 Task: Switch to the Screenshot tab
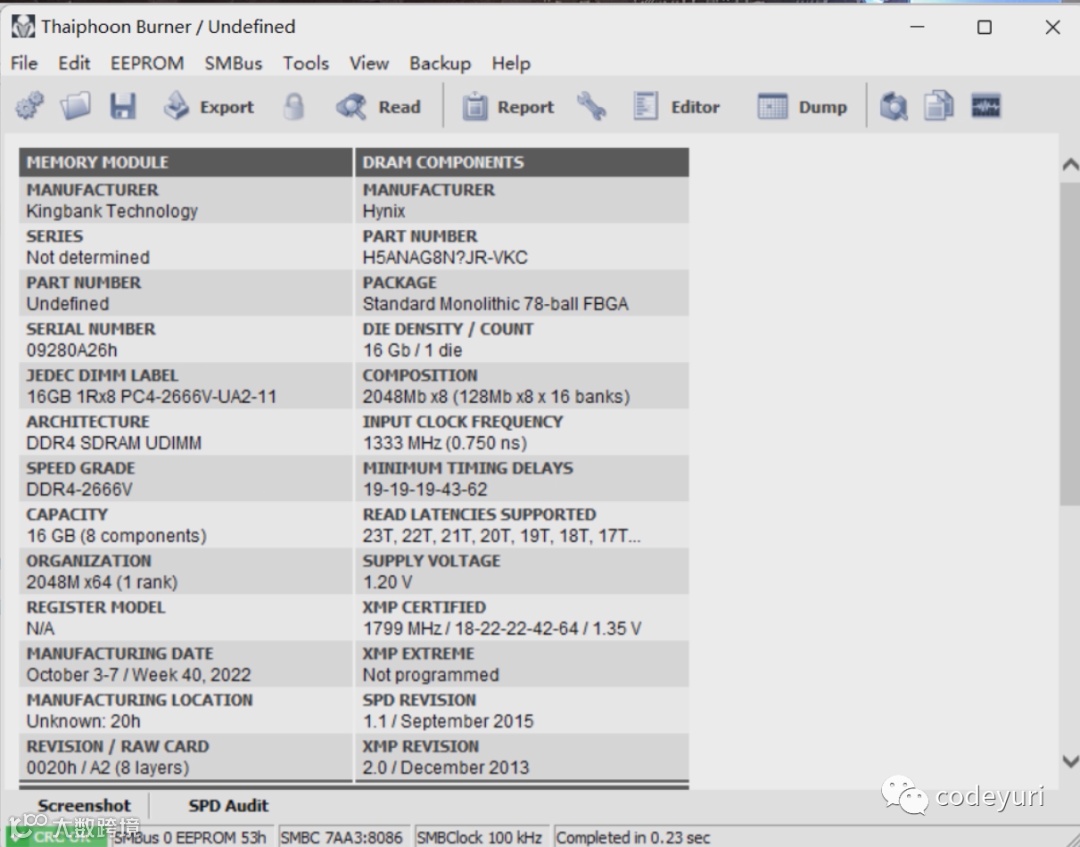(x=84, y=805)
